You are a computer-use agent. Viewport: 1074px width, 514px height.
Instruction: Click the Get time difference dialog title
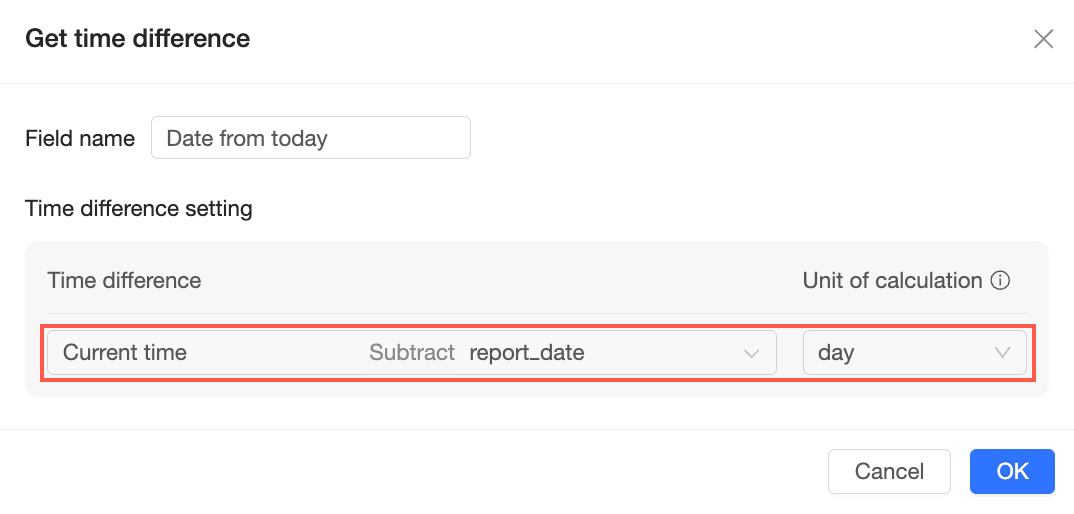click(137, 39)
